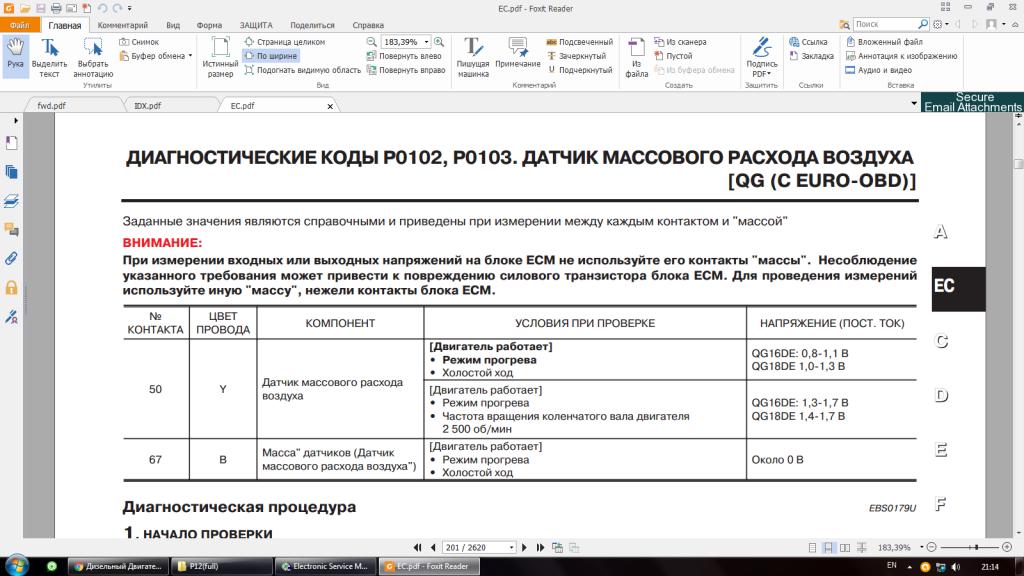Open the digital signatures side panel
This screenshot has width=1024, height=576.
tap(11, 317)
